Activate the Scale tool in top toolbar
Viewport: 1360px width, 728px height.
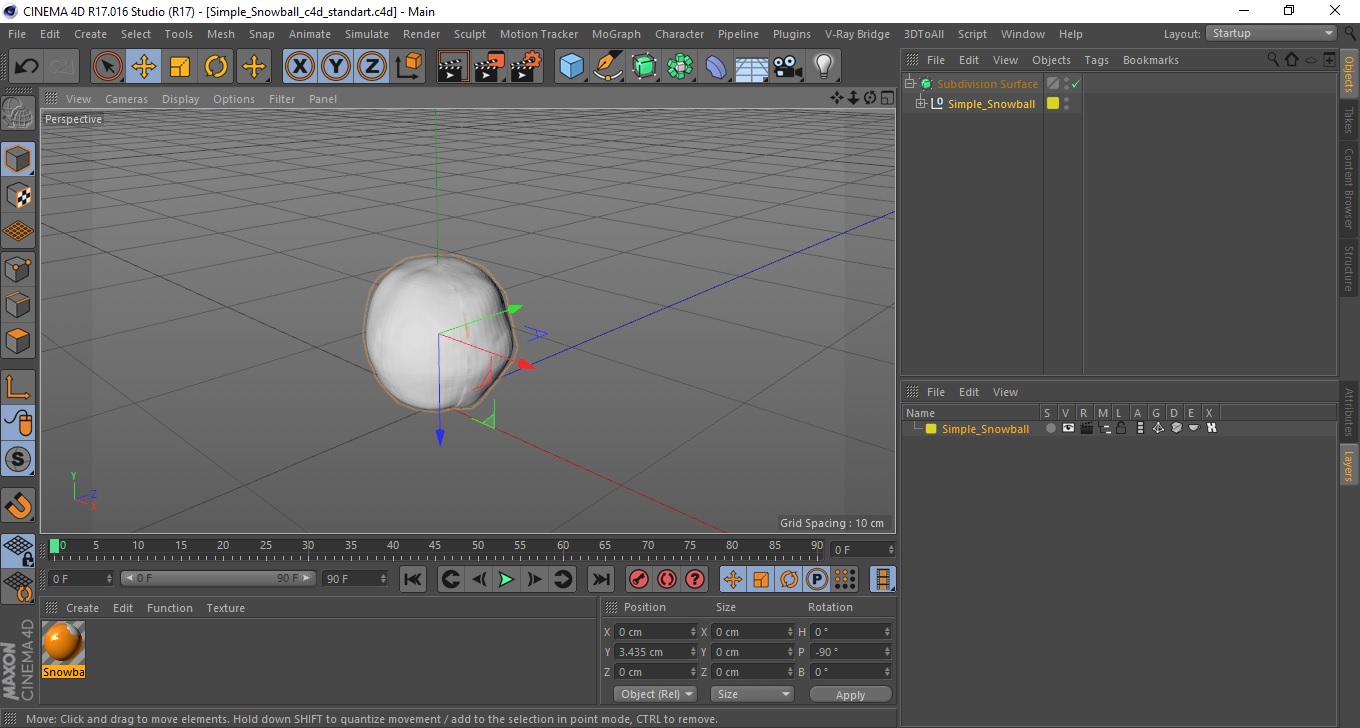tap(180, 67)
